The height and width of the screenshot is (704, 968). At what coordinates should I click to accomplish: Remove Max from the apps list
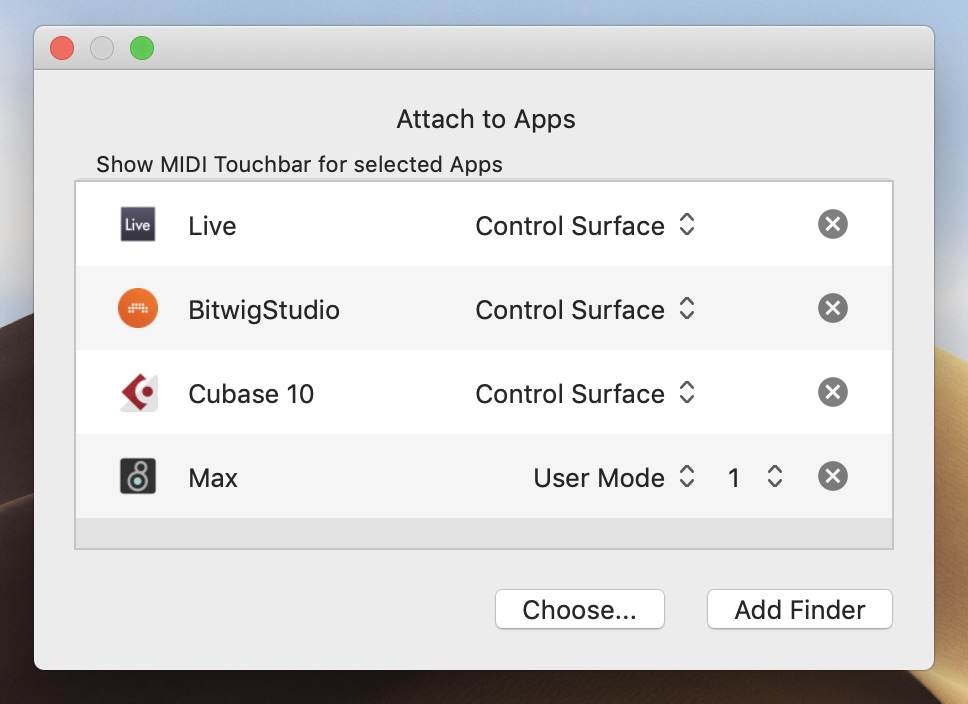click(x=832, y=477)
